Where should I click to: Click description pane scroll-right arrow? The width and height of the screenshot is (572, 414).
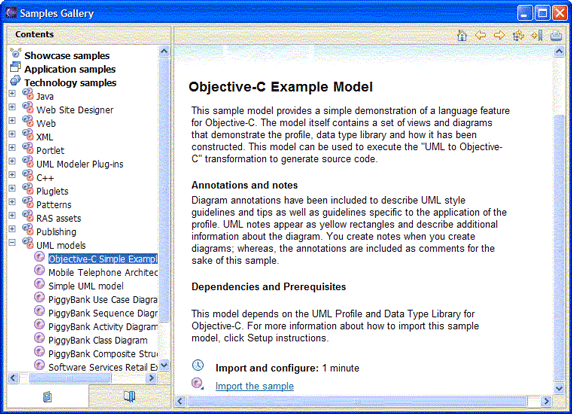pos(546,401)
